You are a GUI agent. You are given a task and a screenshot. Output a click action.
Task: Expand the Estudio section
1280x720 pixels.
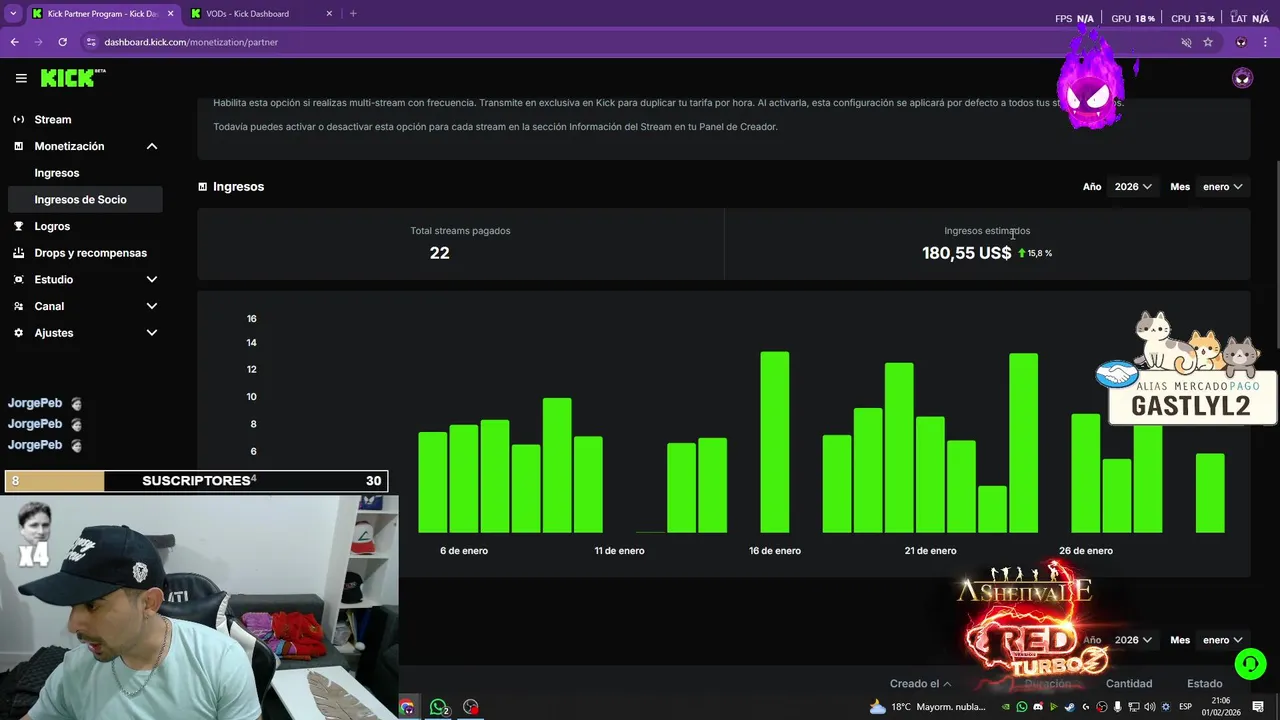point(152,280)
